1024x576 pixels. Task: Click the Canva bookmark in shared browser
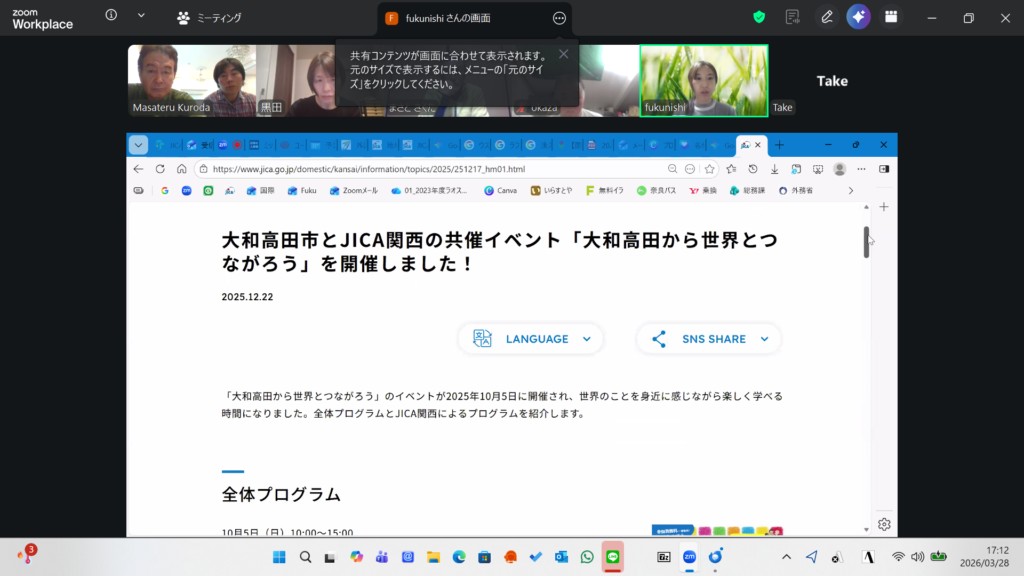pos(500,190)
